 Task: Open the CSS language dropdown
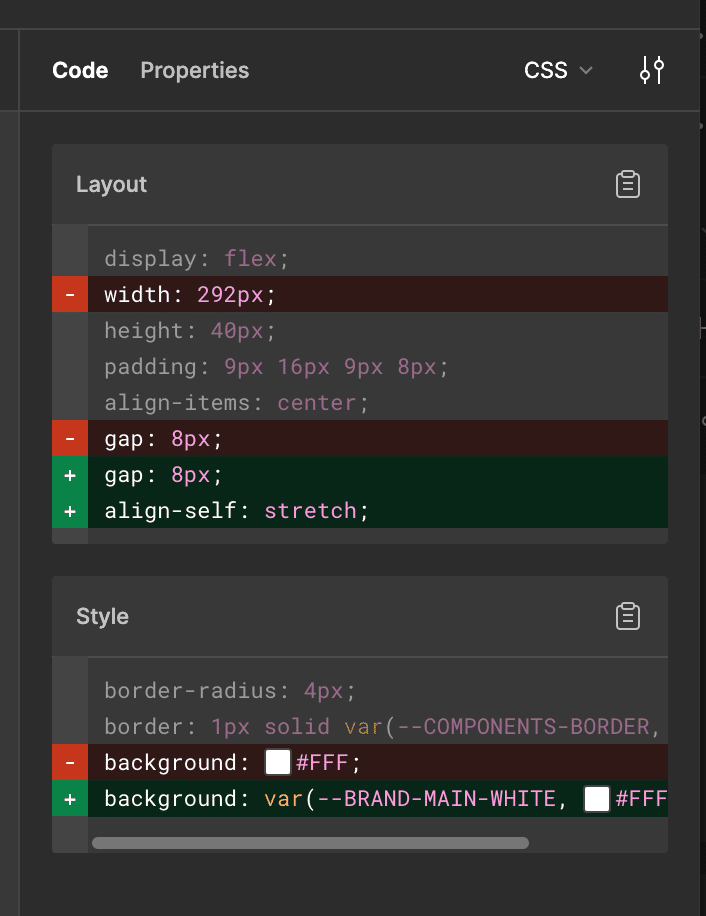(x=546, y=71)
